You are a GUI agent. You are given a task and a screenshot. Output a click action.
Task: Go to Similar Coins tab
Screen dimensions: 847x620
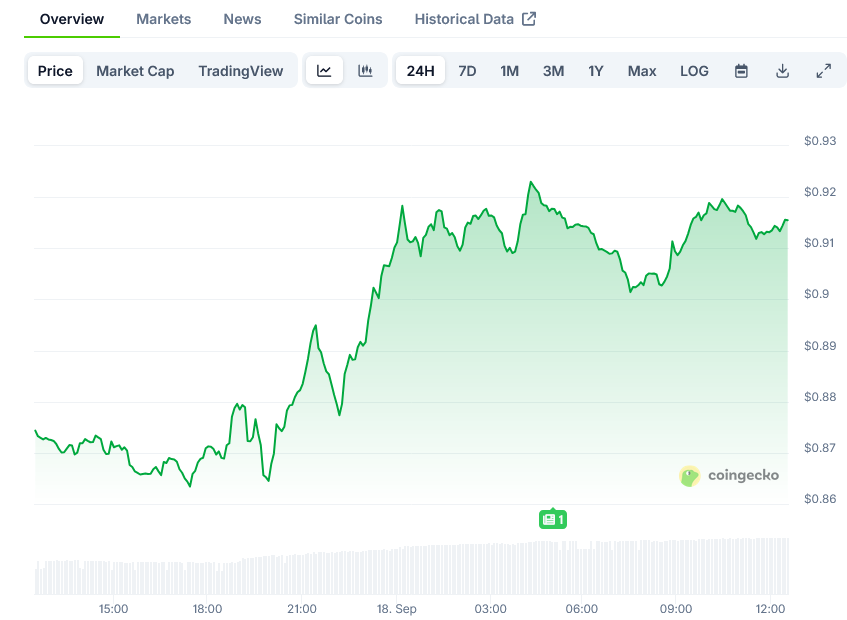(338, 19)
